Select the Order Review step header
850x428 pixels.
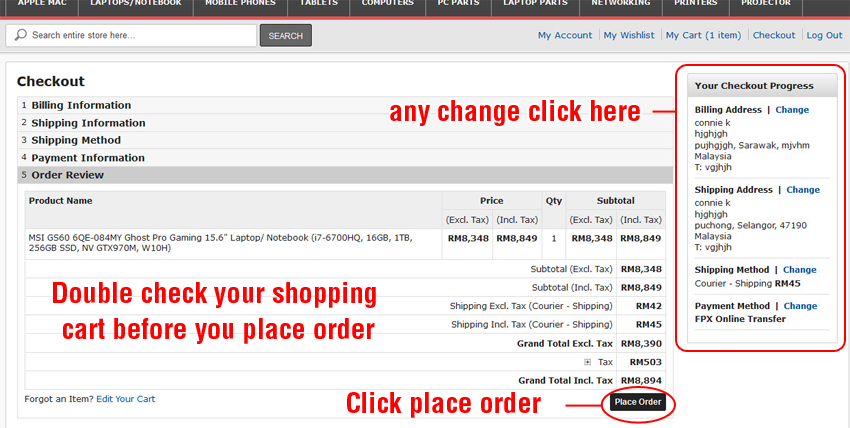tap(345, 175)
